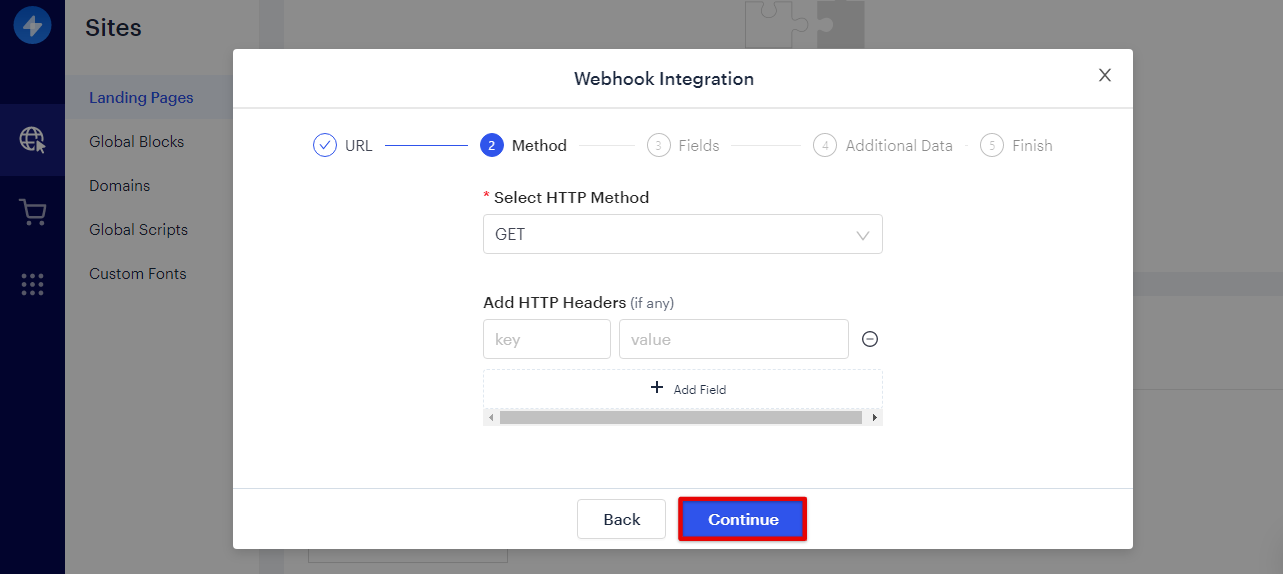1283x574 pixels.
Task: Click the plus icon next to Add Field
Action: pos(657,388)
